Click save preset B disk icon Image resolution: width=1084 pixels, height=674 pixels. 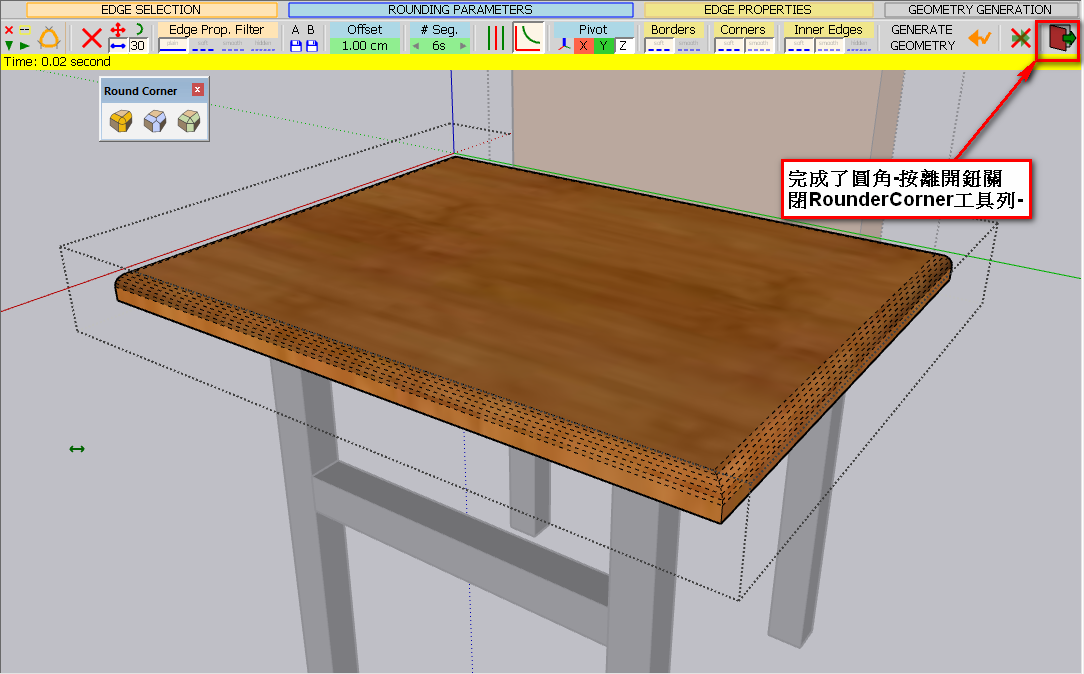(312, 46)
